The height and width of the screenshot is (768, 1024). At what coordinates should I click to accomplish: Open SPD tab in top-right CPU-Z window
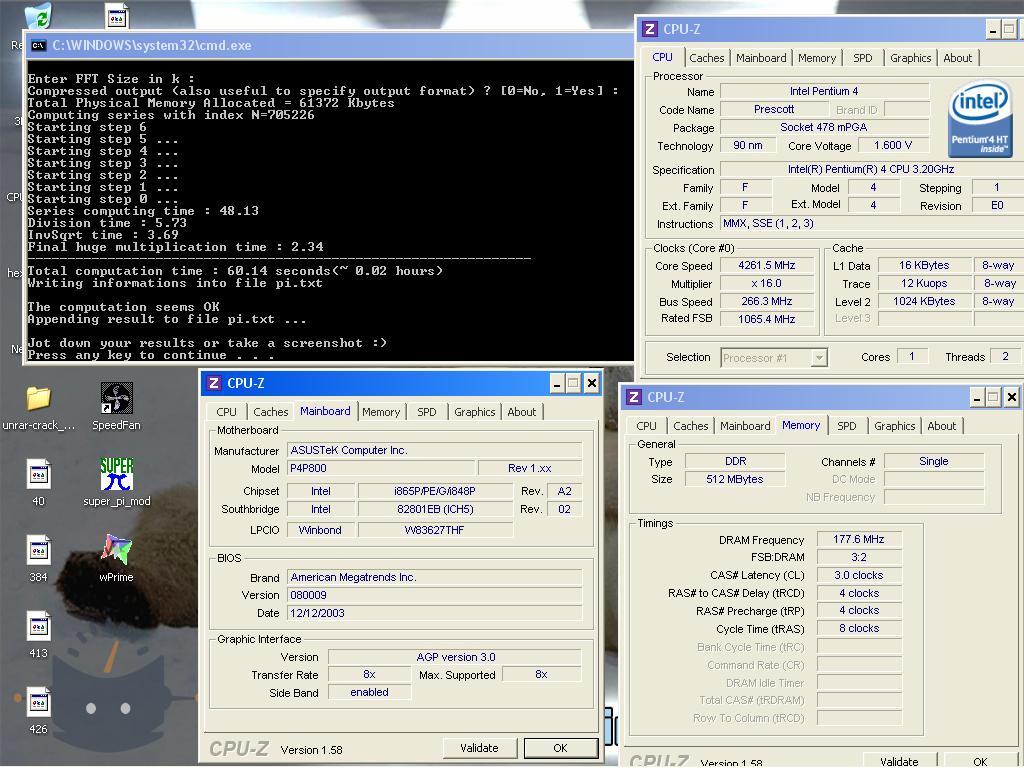click(x=863, y=57)
